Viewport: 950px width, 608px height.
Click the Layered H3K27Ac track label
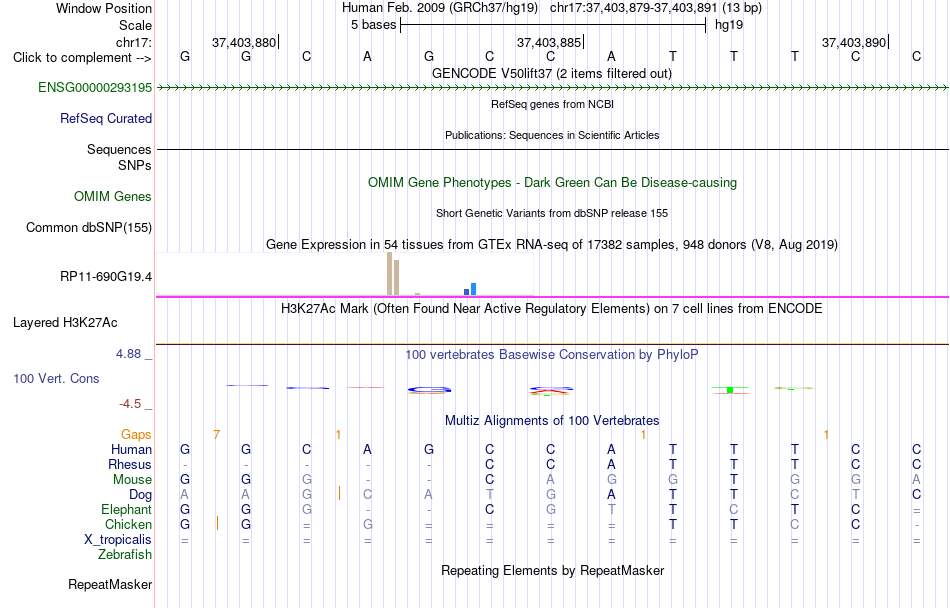pyautogui.click(x=65, y=323)
